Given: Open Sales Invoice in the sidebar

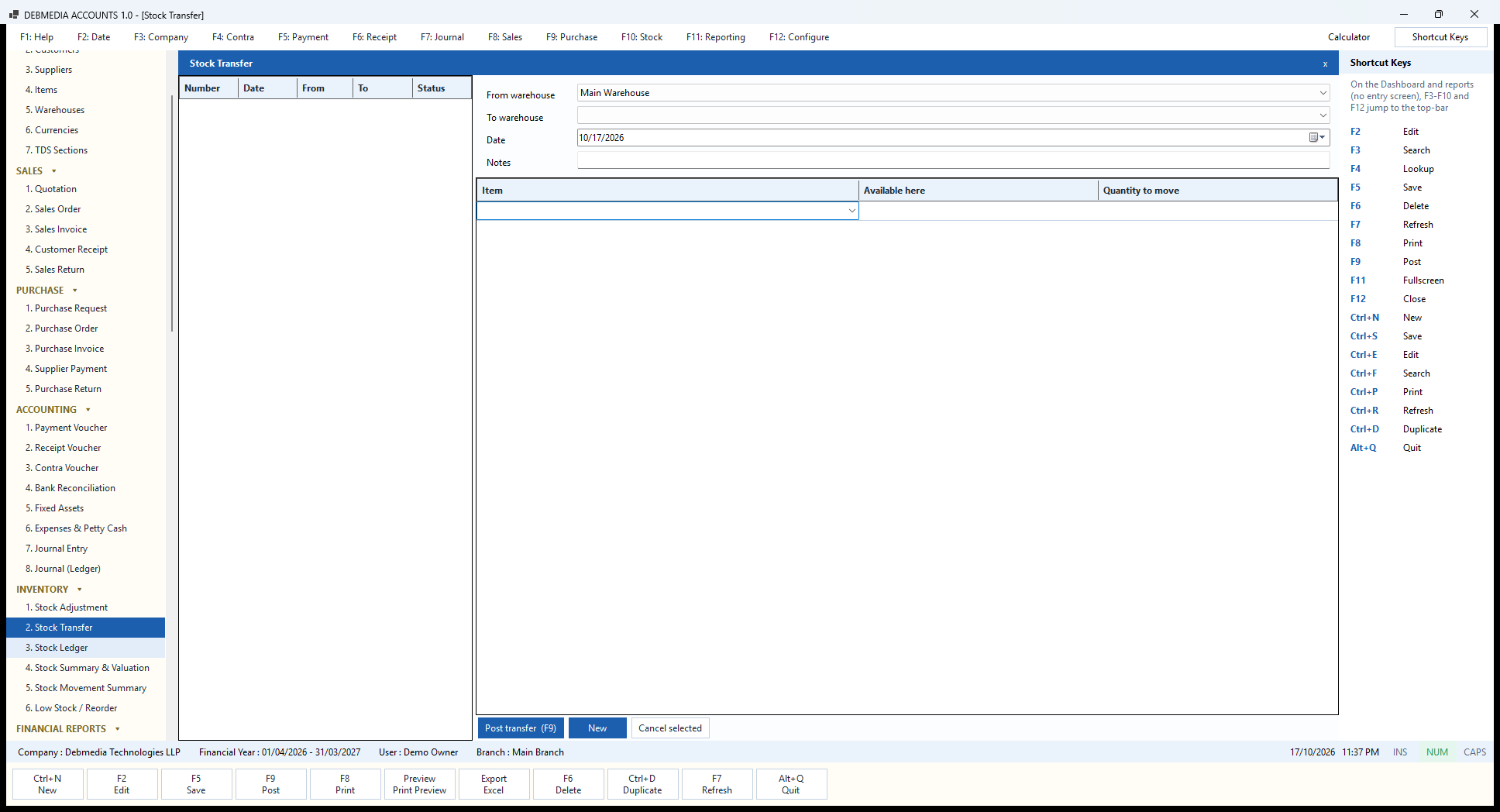Looking at the screenshot, I should pyautogui.click(x=85, y=229).
